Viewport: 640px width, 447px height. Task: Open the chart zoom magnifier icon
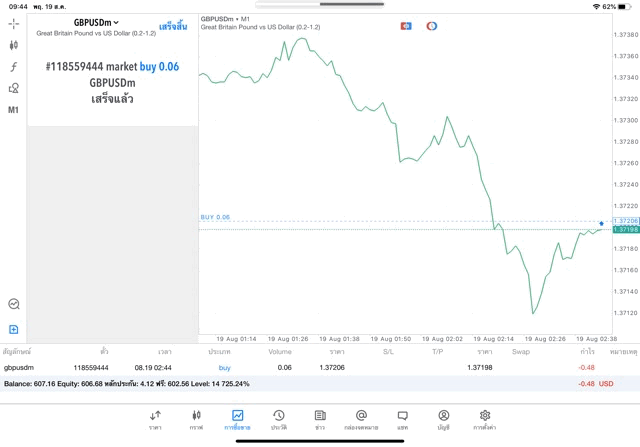pos(14,304)
